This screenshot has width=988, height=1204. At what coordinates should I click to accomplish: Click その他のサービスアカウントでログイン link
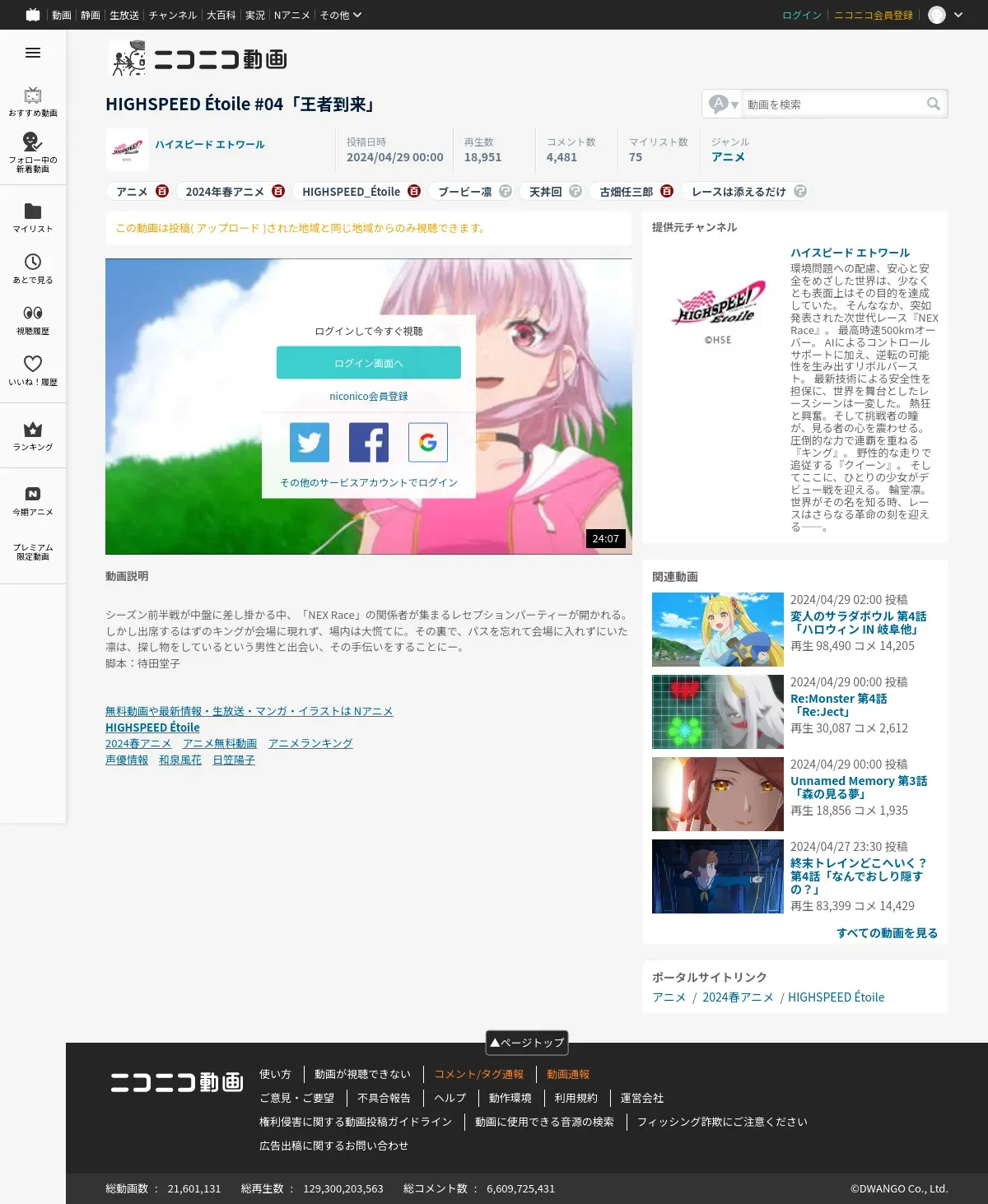(x=369, y=482)
